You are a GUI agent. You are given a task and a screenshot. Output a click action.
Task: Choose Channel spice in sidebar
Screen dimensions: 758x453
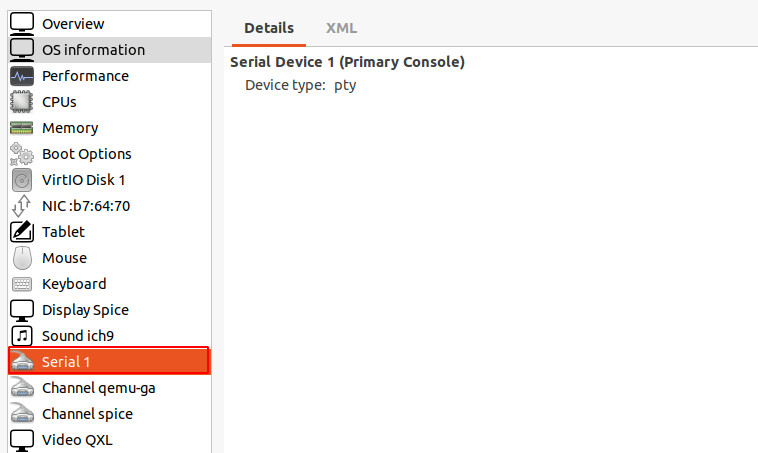click(110, 414)
